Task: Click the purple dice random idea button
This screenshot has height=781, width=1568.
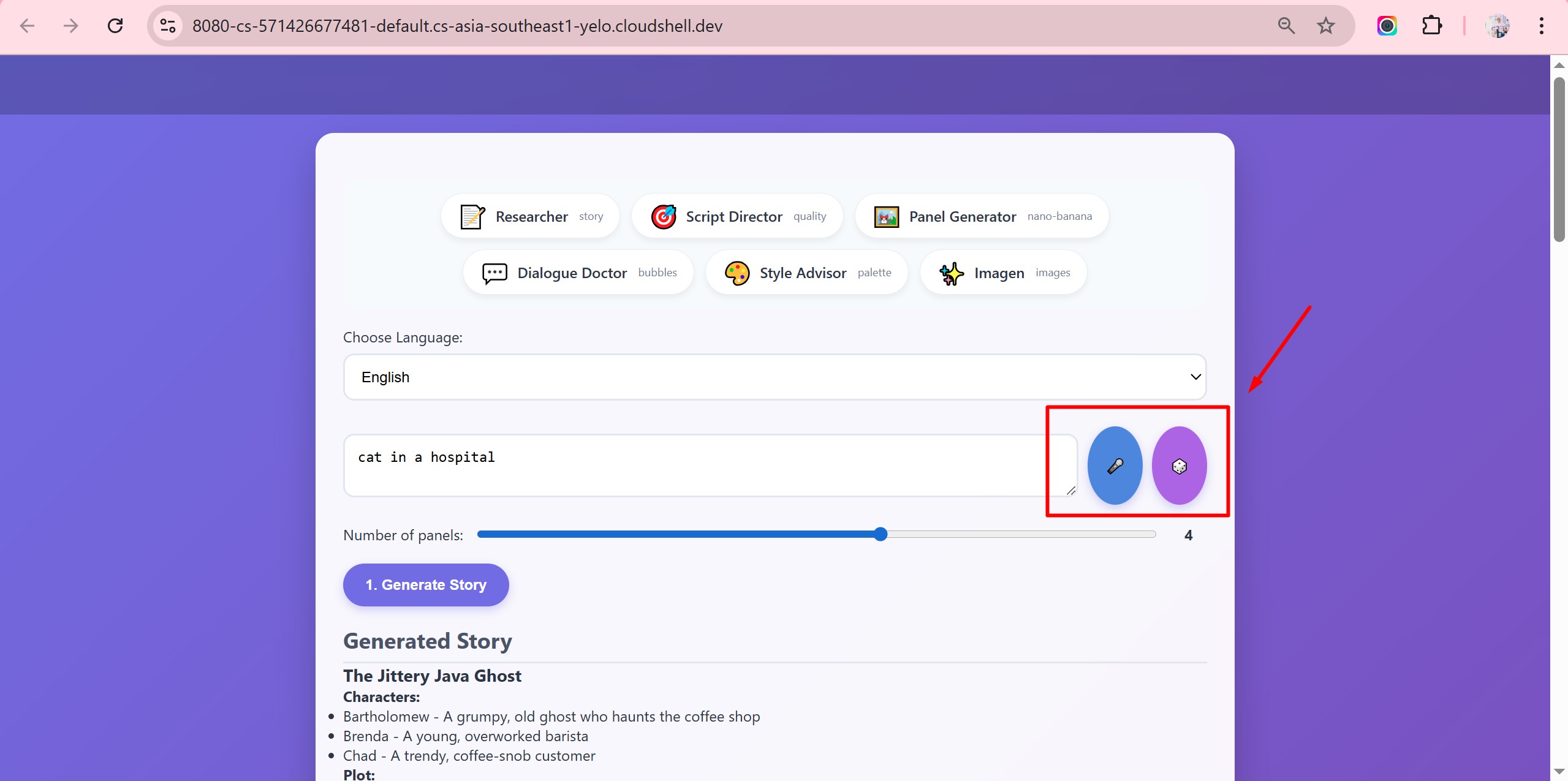Action: pyautogui.click(x=1179, y=466)
